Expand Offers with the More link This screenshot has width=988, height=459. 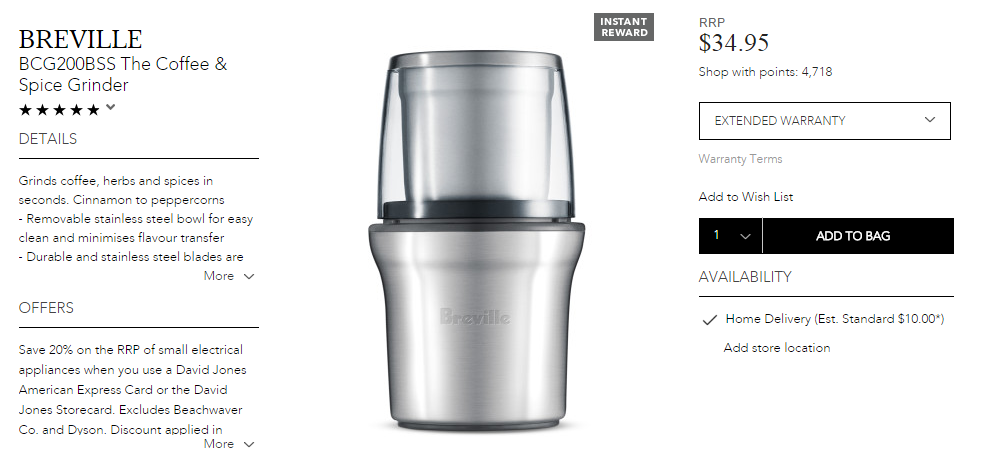coord(229,444)
